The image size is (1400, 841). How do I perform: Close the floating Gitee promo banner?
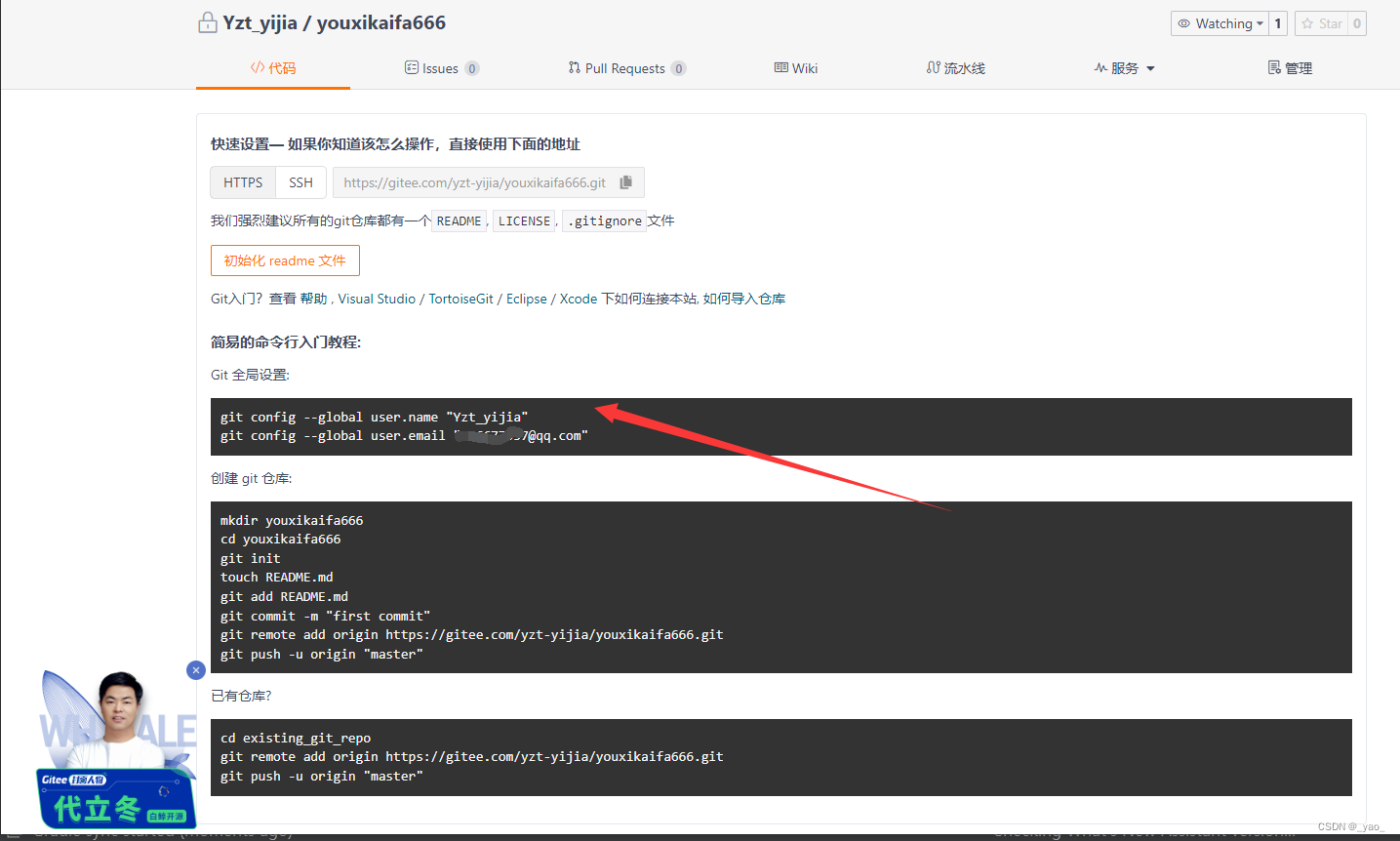coord(196,670)
